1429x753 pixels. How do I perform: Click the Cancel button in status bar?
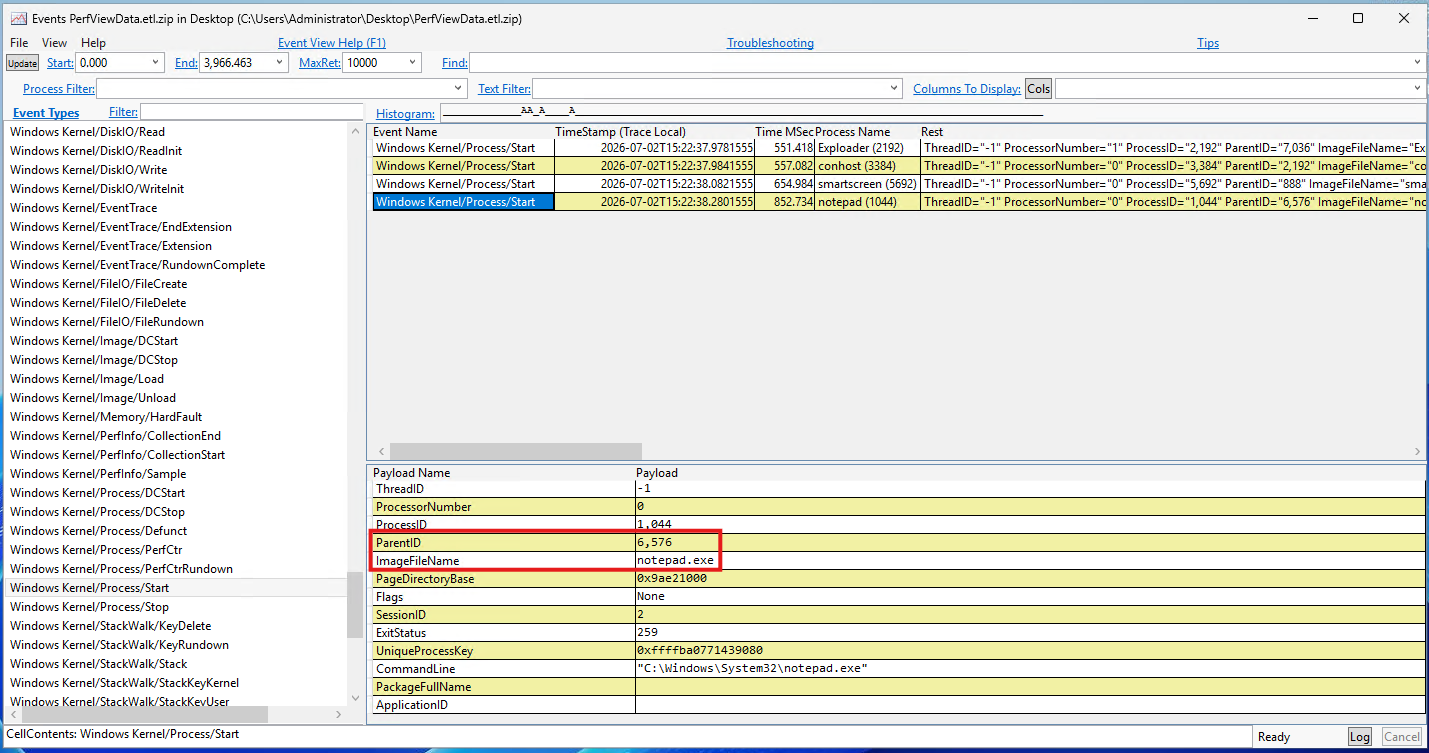tap(1401, 737)
